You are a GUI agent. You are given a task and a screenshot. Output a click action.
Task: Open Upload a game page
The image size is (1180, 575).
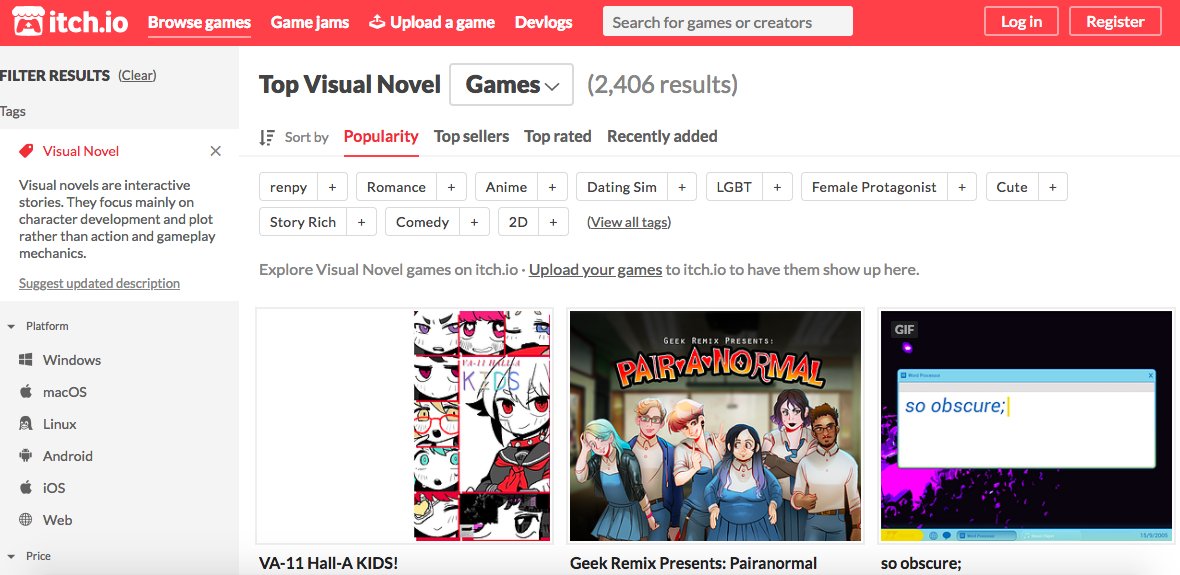(431, 22)
